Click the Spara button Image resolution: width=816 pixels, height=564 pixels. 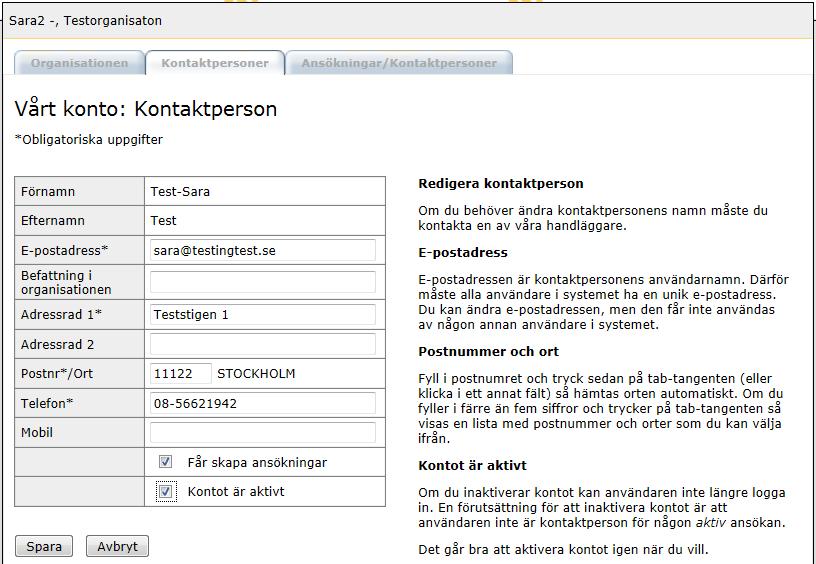click(44, 546)
